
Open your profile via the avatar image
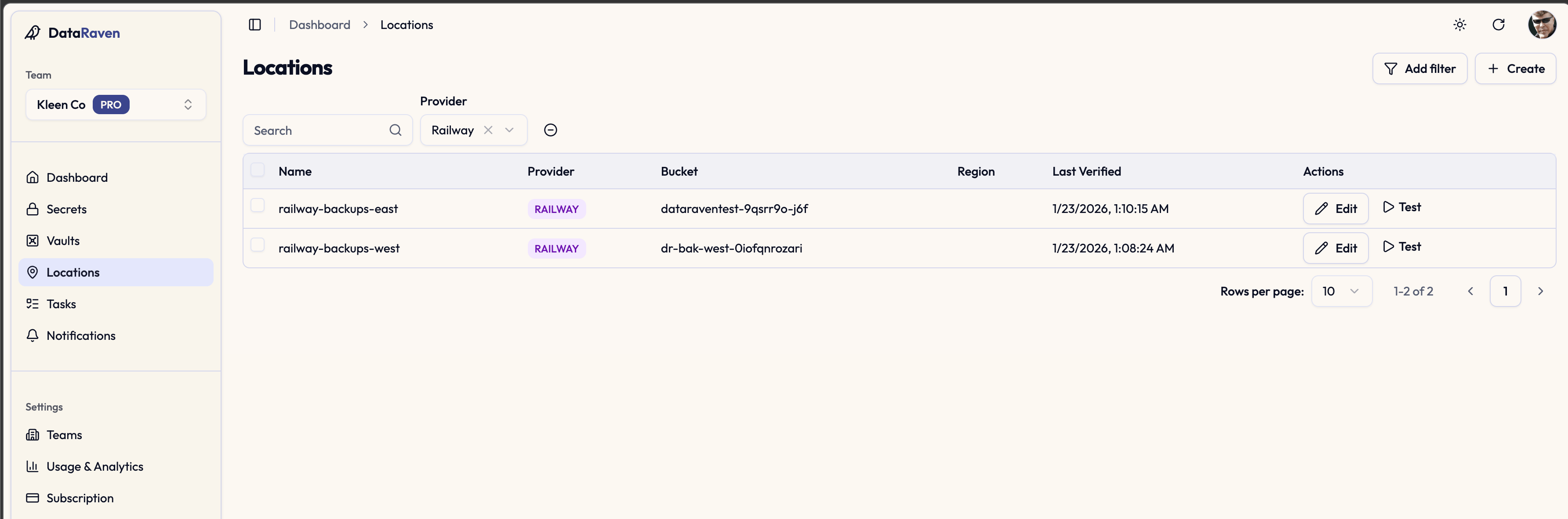[x=1542, y=24]
